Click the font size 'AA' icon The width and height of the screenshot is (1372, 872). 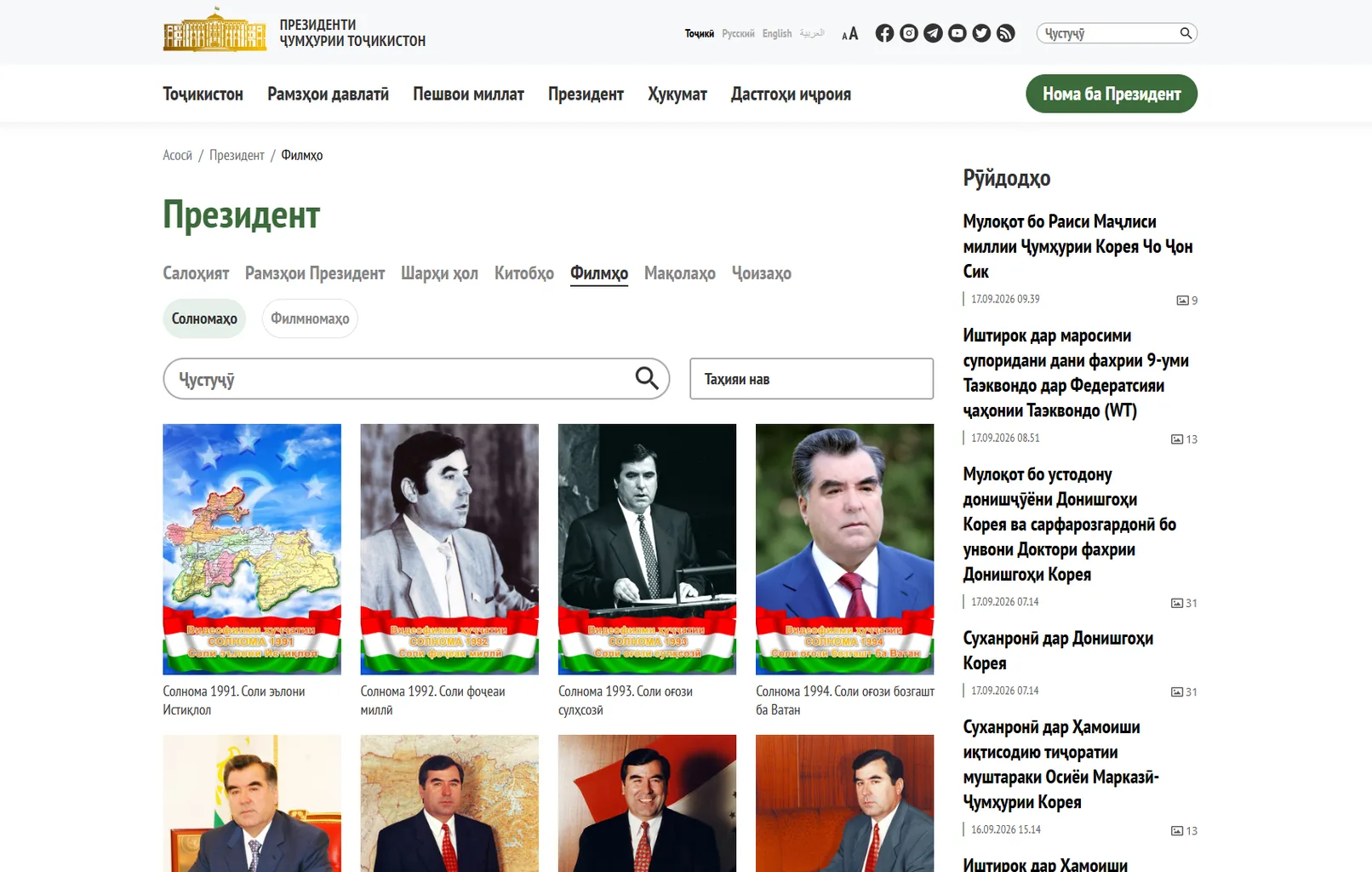point(849,34)
